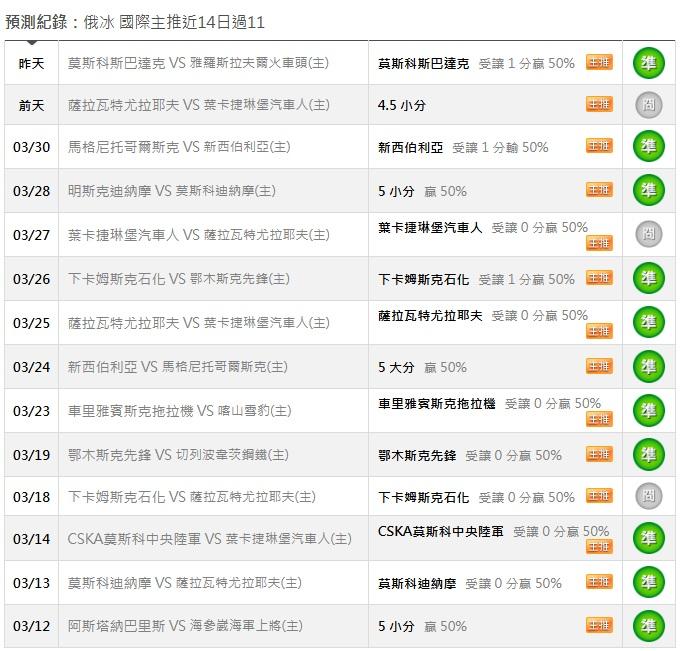Open the 下卡姆斯克石化 VS 鄂木斯克先鋒 match link
The width and height of the screenshot is (680, 651).
(179, 279)
